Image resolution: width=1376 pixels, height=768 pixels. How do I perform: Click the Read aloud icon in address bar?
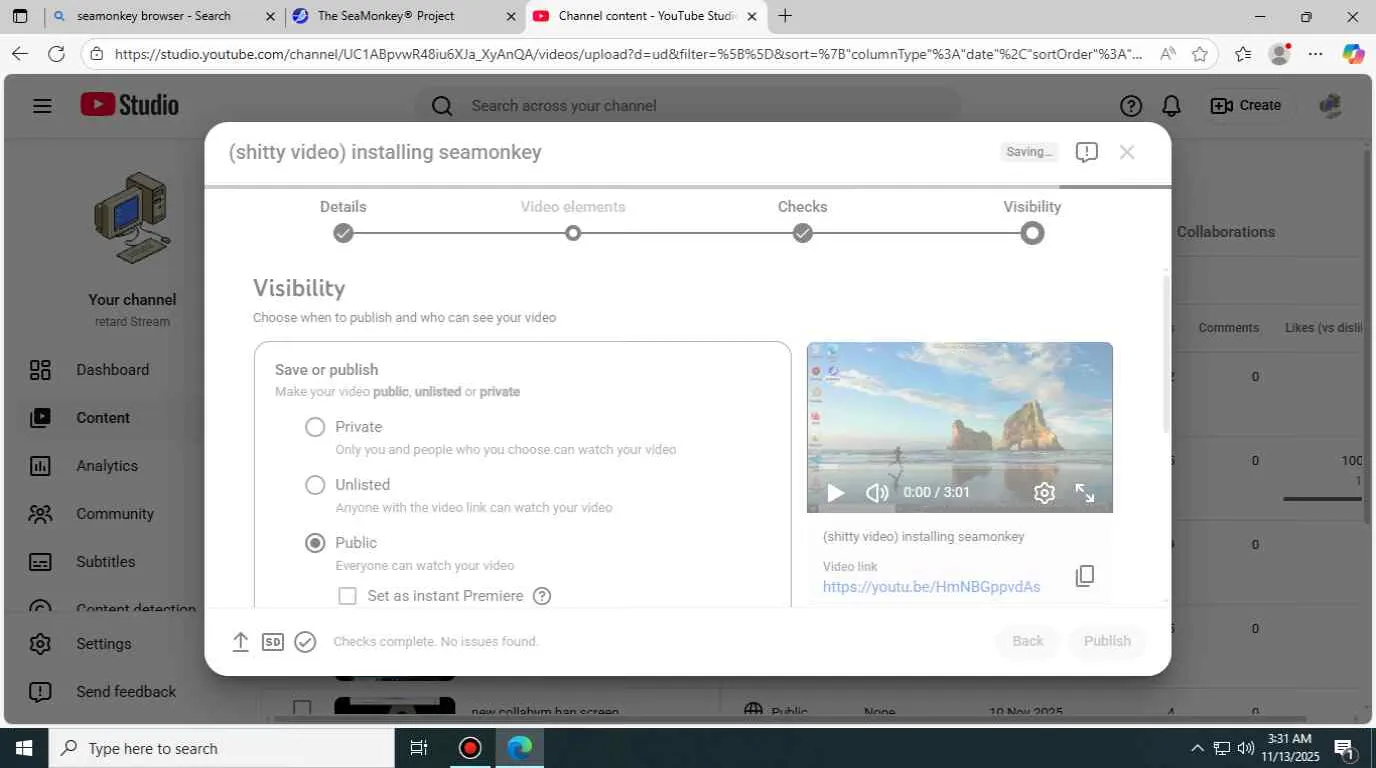1167,54
